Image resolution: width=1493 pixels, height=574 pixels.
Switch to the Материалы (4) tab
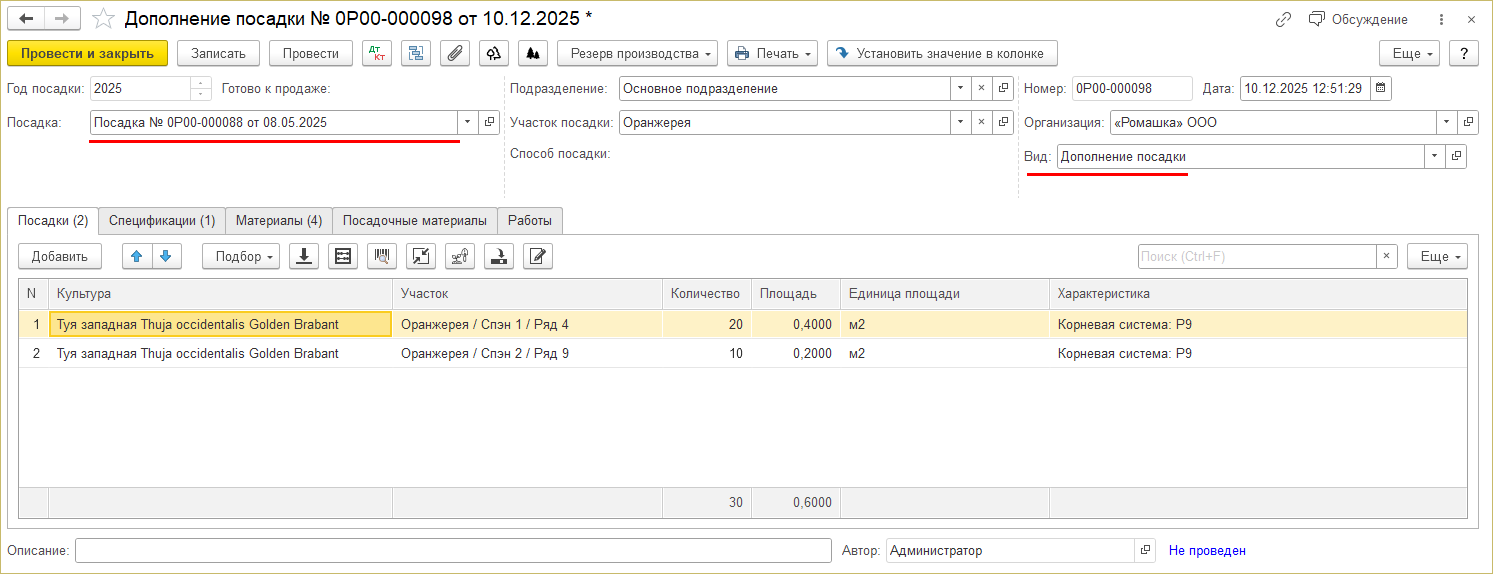tap(279, 220)
